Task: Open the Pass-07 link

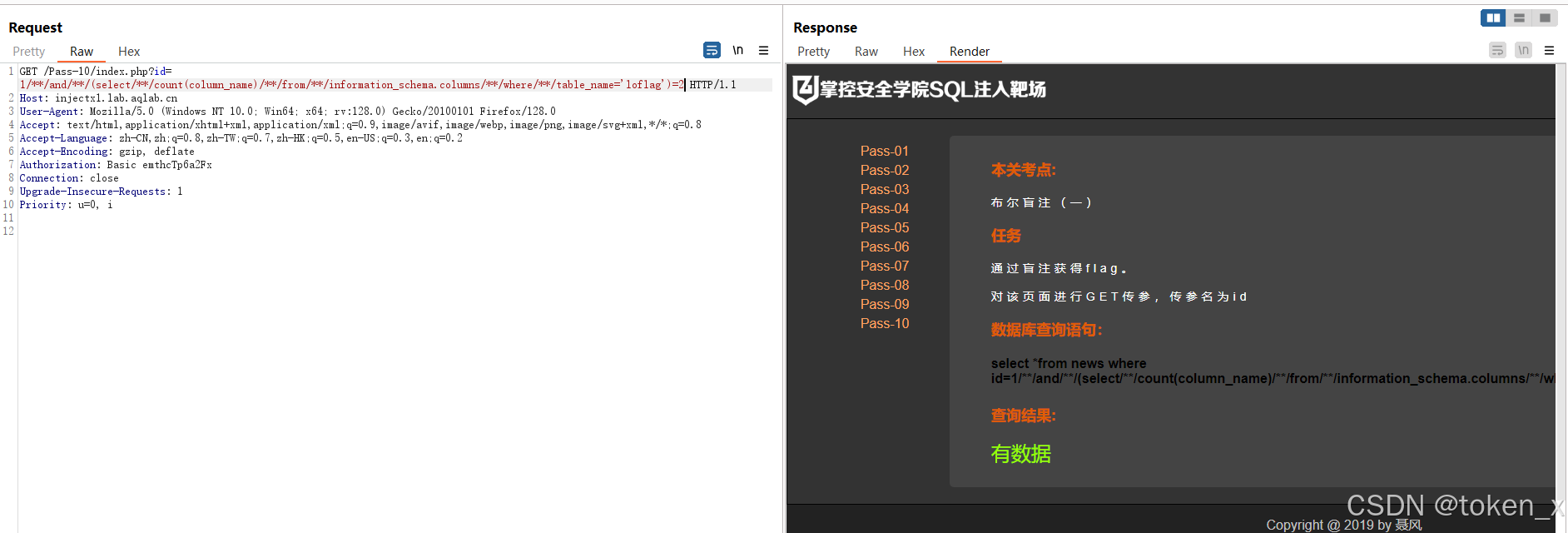Action: (x=885, y=266)
